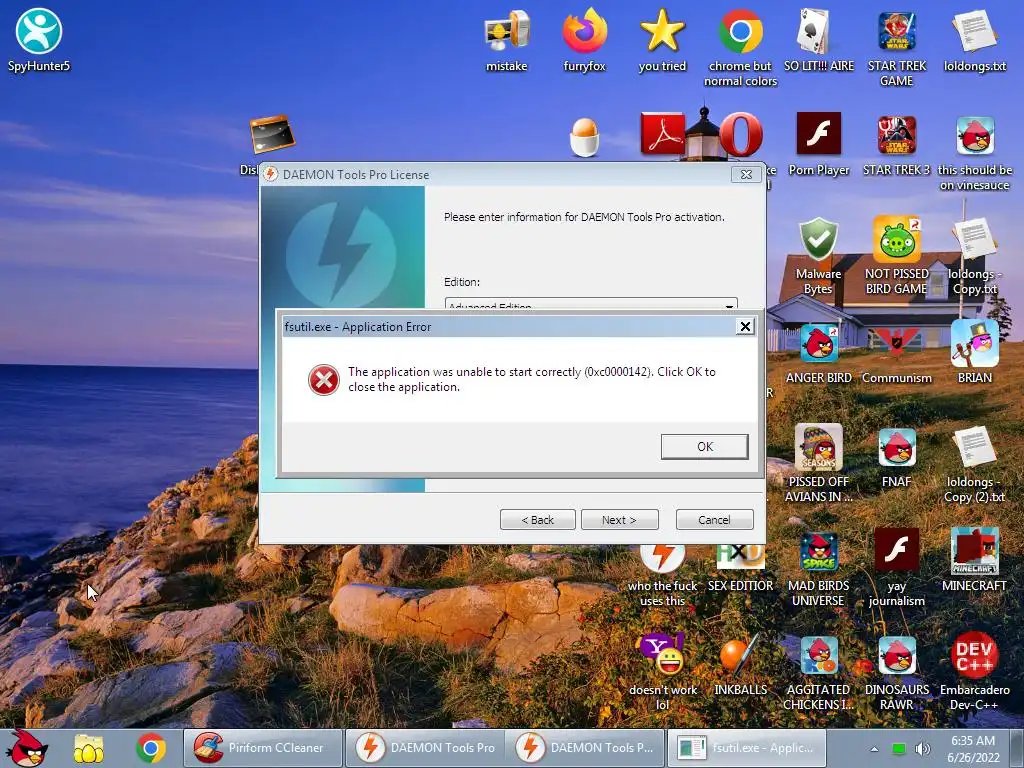This screenshot has width=1024, height=768.
Task: Launch the Opera browser desktop icon
Action: click(741, 135)
